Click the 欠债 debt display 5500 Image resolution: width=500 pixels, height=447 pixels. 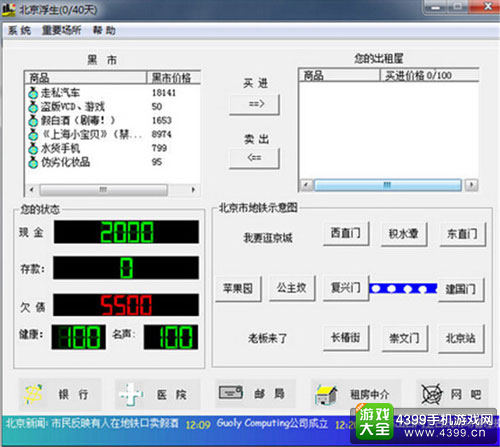(126, 305)
